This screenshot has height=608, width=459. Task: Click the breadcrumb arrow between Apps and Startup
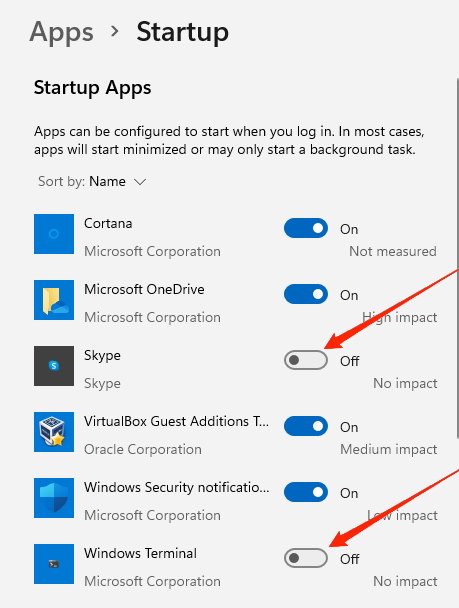(x=115, y=31)
